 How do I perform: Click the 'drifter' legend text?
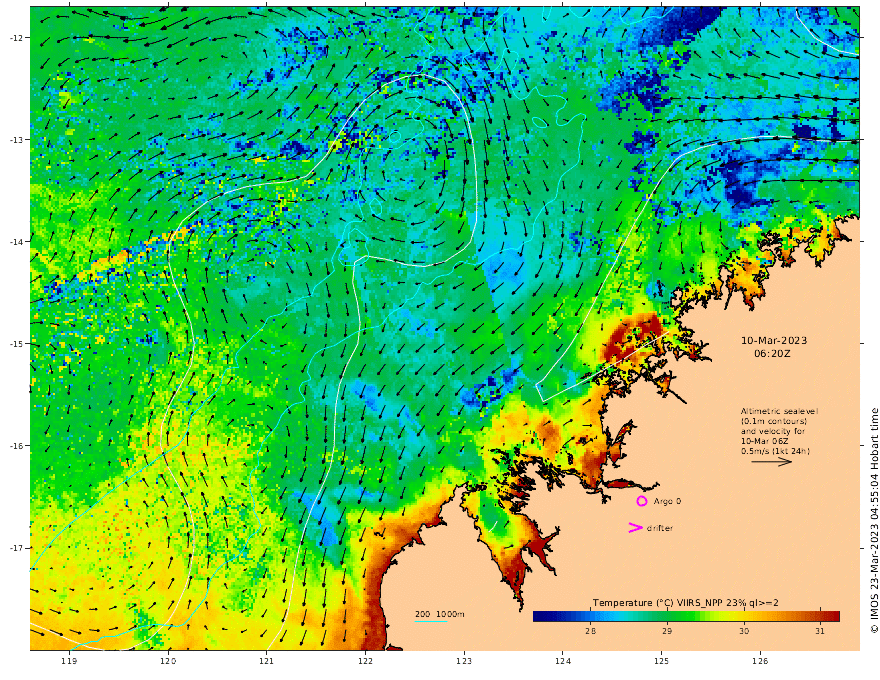point(659,528)
